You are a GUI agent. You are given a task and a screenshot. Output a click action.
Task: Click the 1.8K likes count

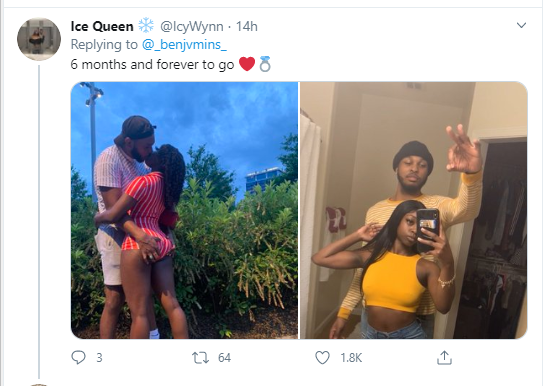pyautogui.click(x=351, y=358)
